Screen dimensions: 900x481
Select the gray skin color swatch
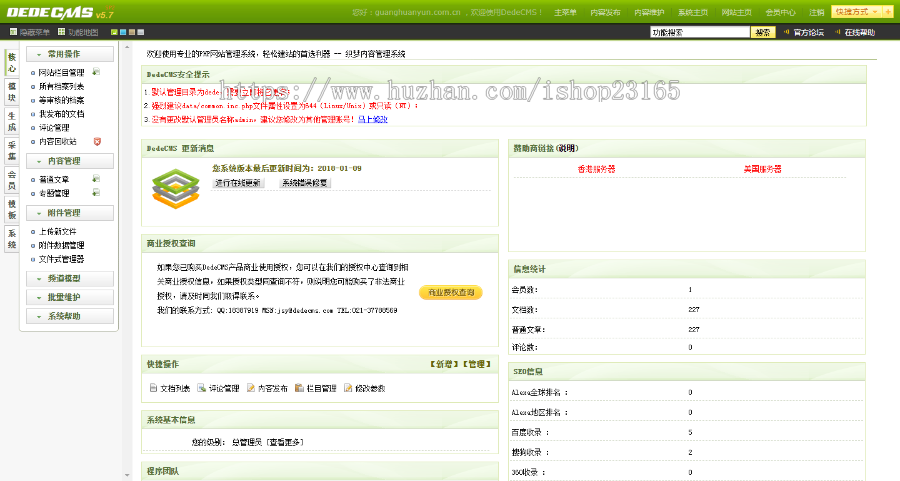click(141, 32)
